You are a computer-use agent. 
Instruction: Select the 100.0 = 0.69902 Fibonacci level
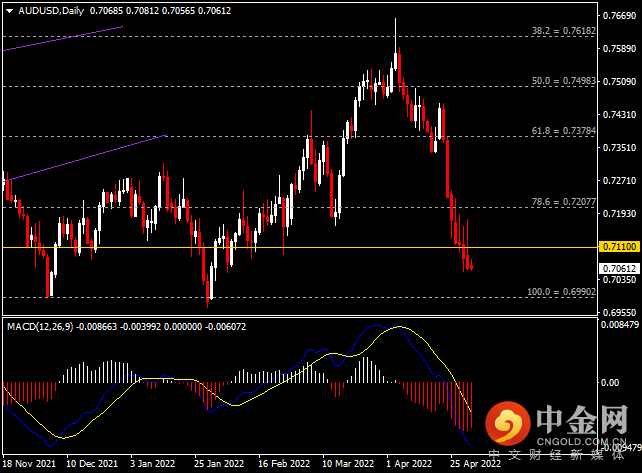click(561, 292)
